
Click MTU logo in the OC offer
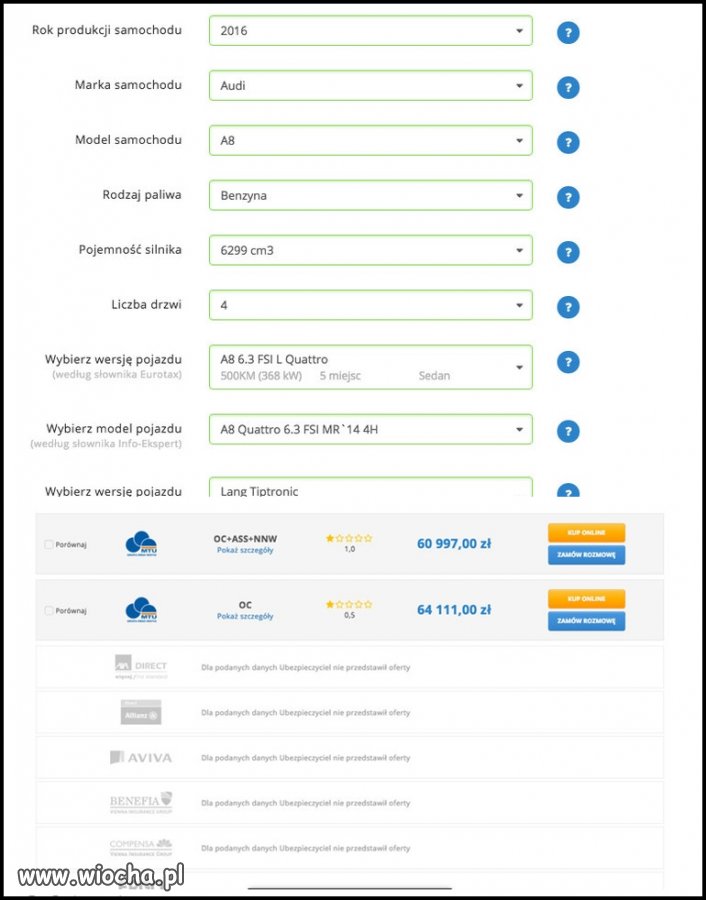click(141, 610)
